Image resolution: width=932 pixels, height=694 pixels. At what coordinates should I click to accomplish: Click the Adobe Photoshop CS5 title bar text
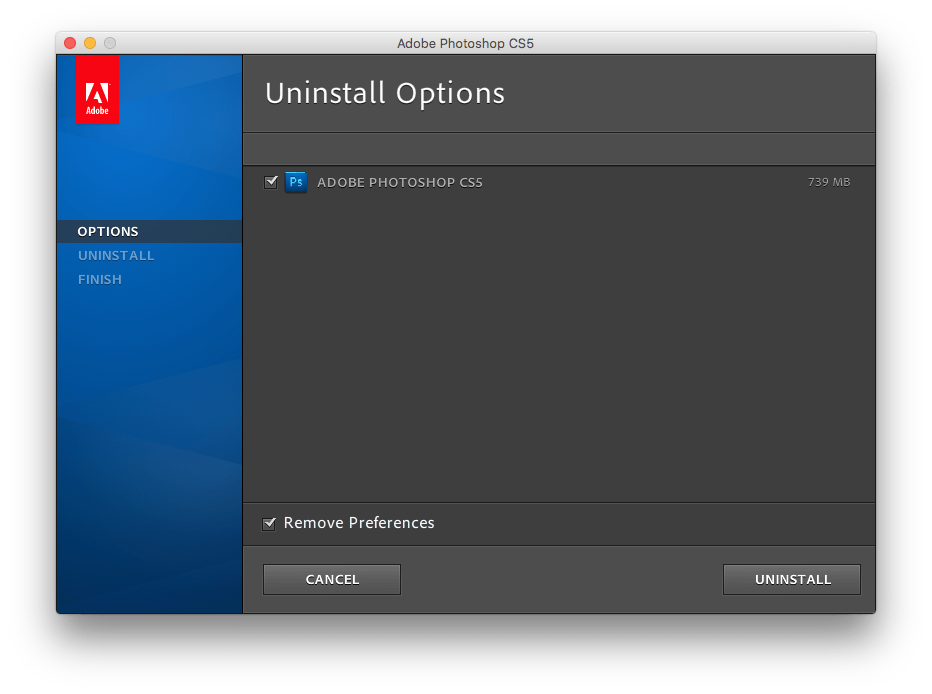[465, 43]
